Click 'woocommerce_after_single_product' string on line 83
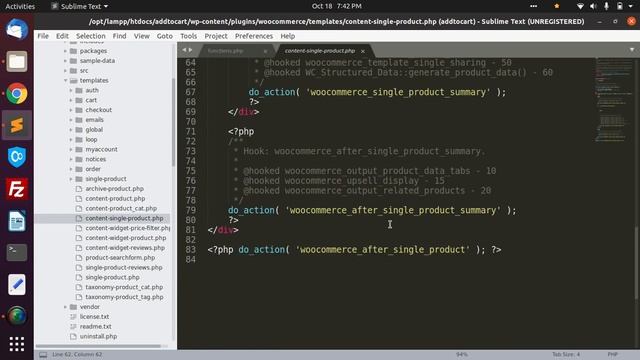Image resolution: width=640 pixels, height=360 pixels. tap(382, 249)
